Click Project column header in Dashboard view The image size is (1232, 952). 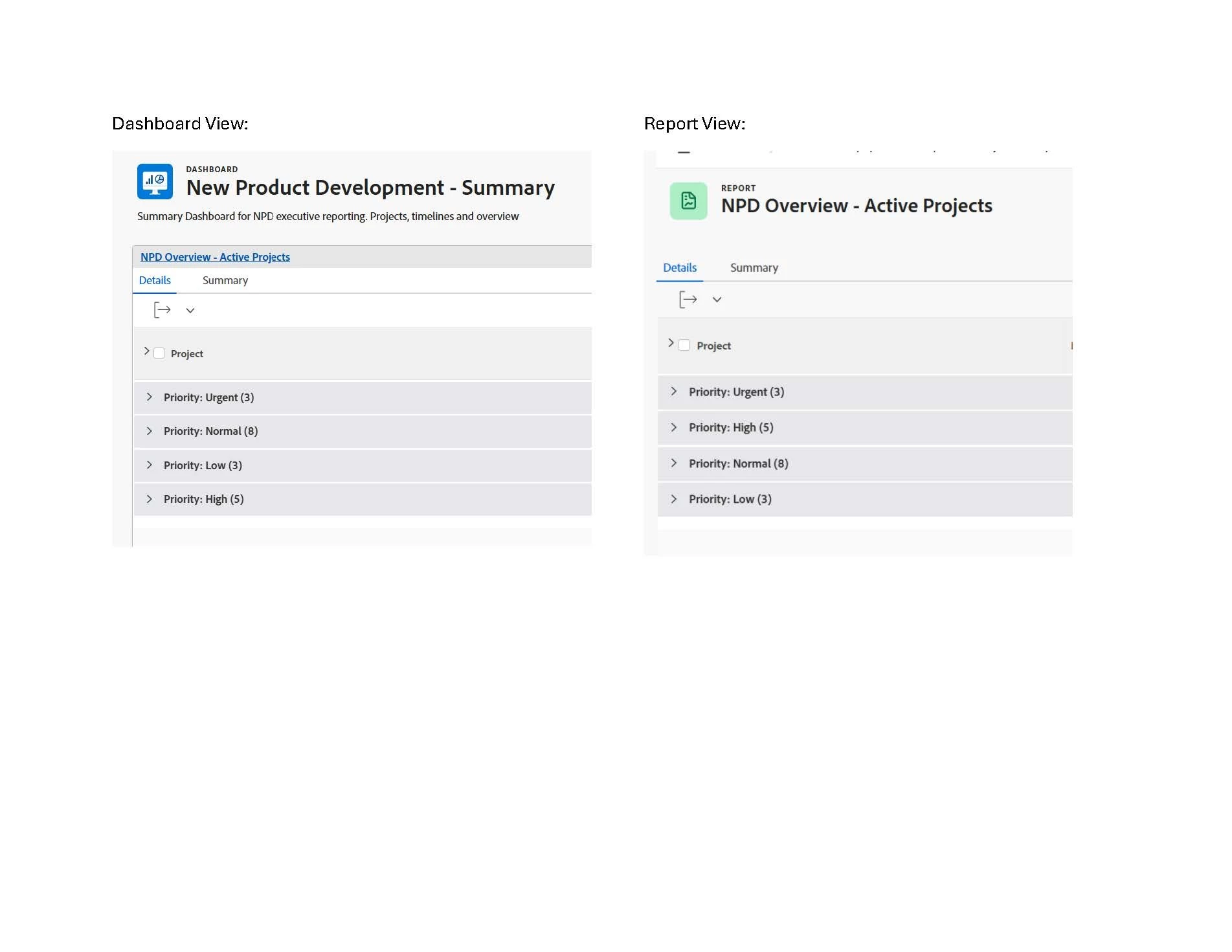pyautogui.click(x=187, y=353)
